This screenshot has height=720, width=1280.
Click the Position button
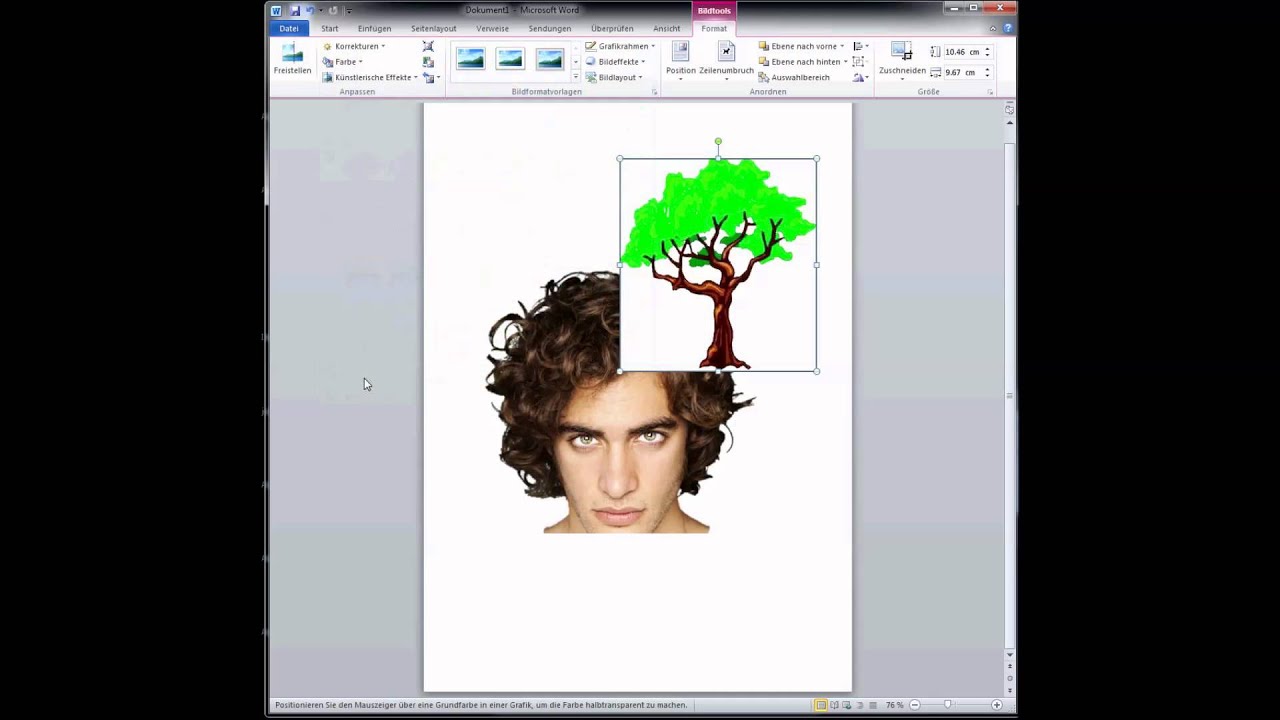pos(681,60)
